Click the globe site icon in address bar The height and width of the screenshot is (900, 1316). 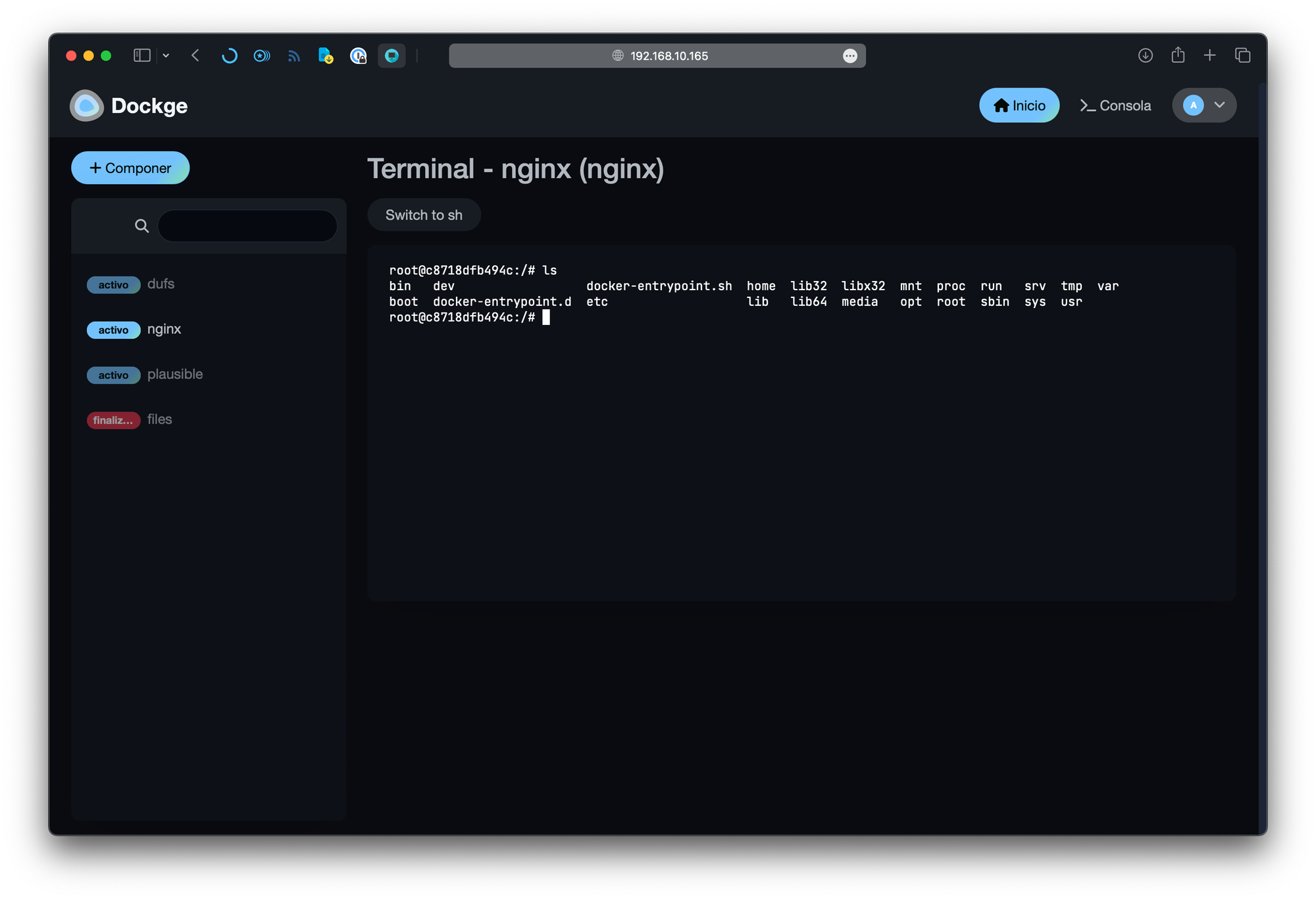(618, 56)
